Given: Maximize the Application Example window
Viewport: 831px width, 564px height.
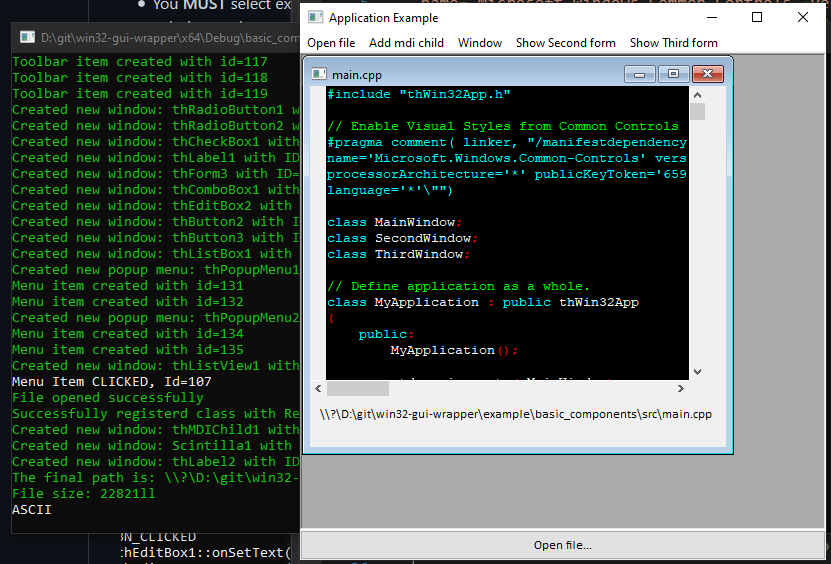Looking at the screenshot, I should pos(757,18).
